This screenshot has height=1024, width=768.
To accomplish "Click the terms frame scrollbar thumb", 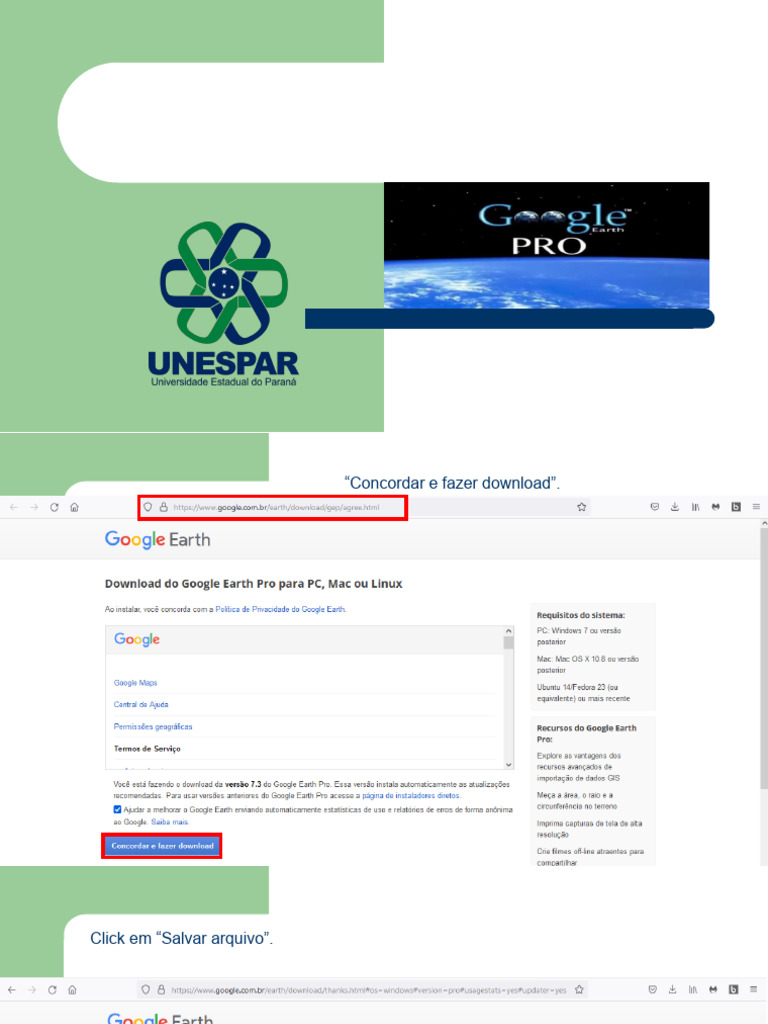I will point(509,643).
